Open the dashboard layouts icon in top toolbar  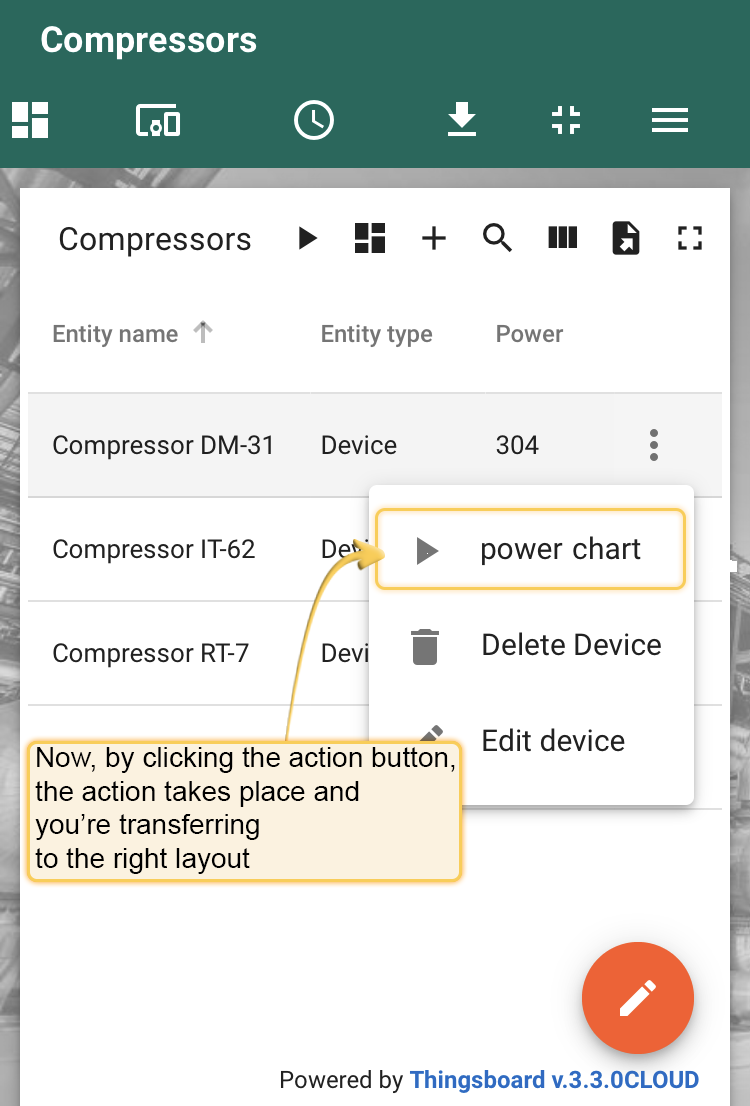[30, 120]
